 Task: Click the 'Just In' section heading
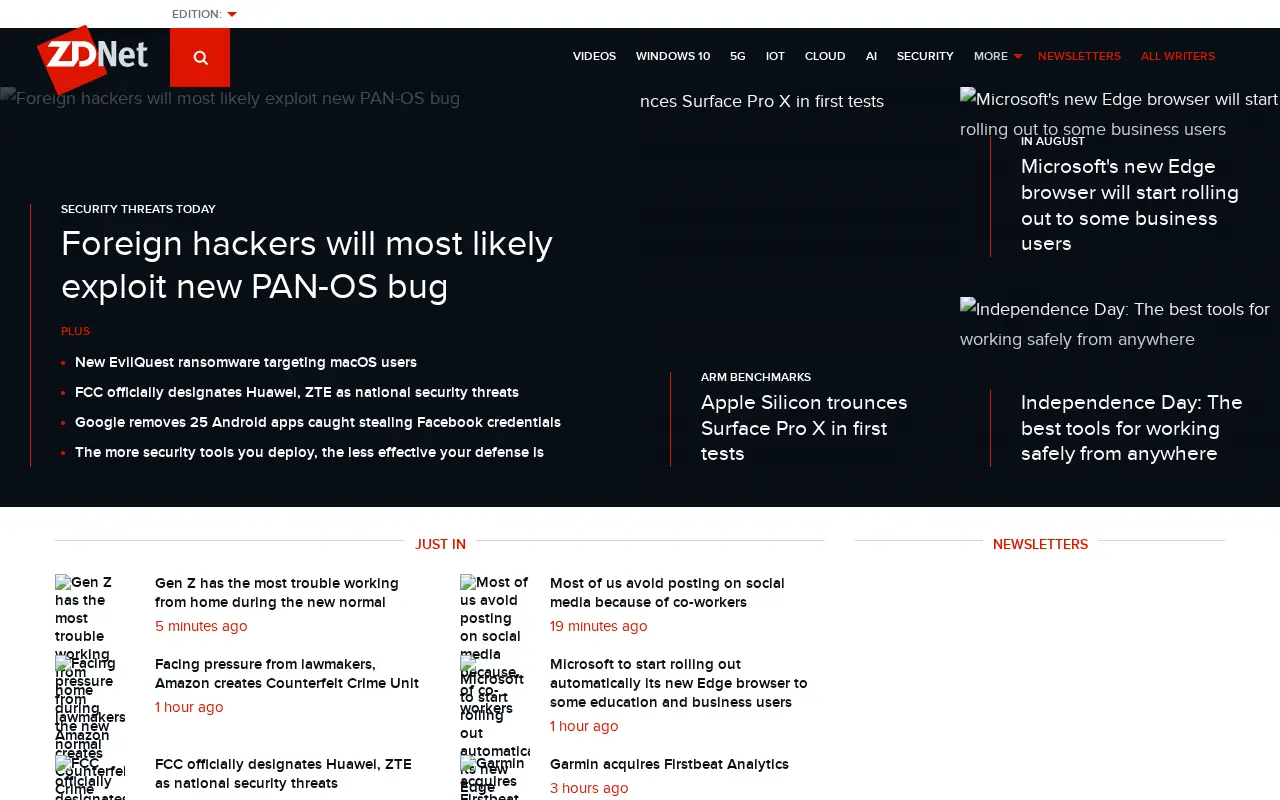(x=441, y=544)
